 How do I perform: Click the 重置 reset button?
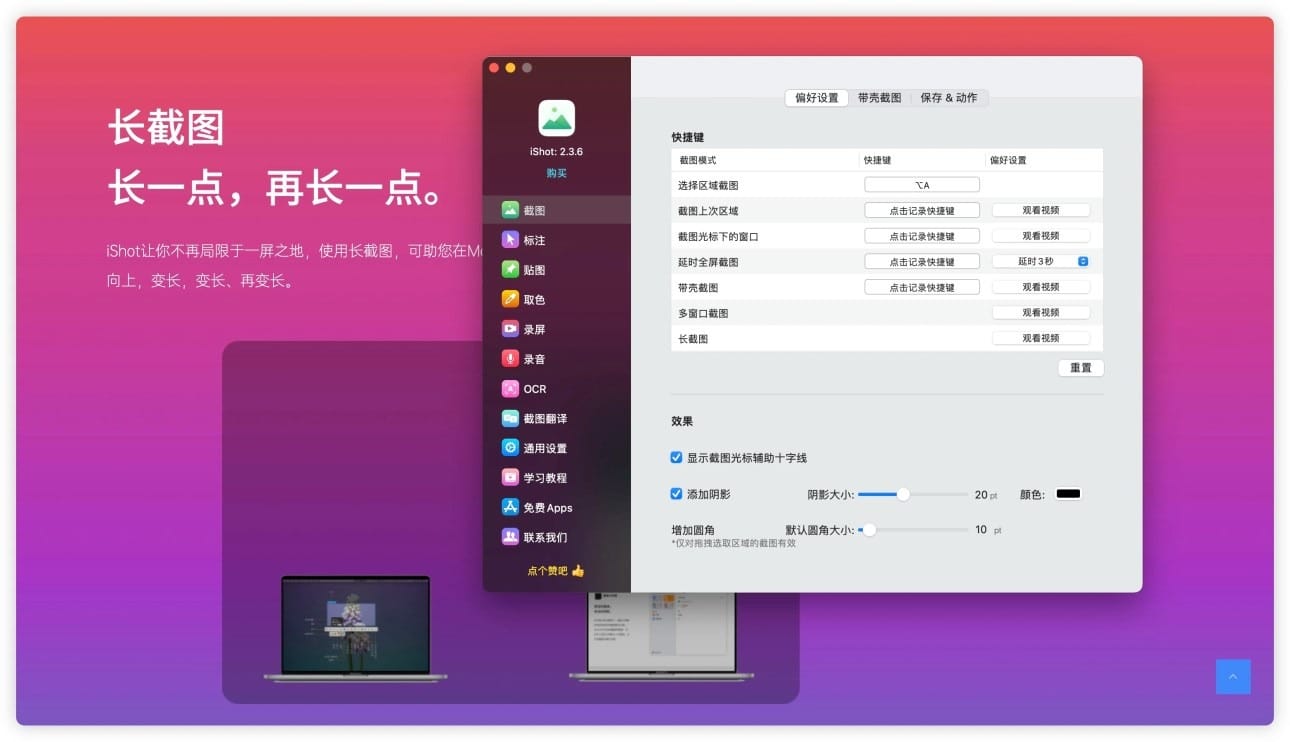(x=1080, y=368)
